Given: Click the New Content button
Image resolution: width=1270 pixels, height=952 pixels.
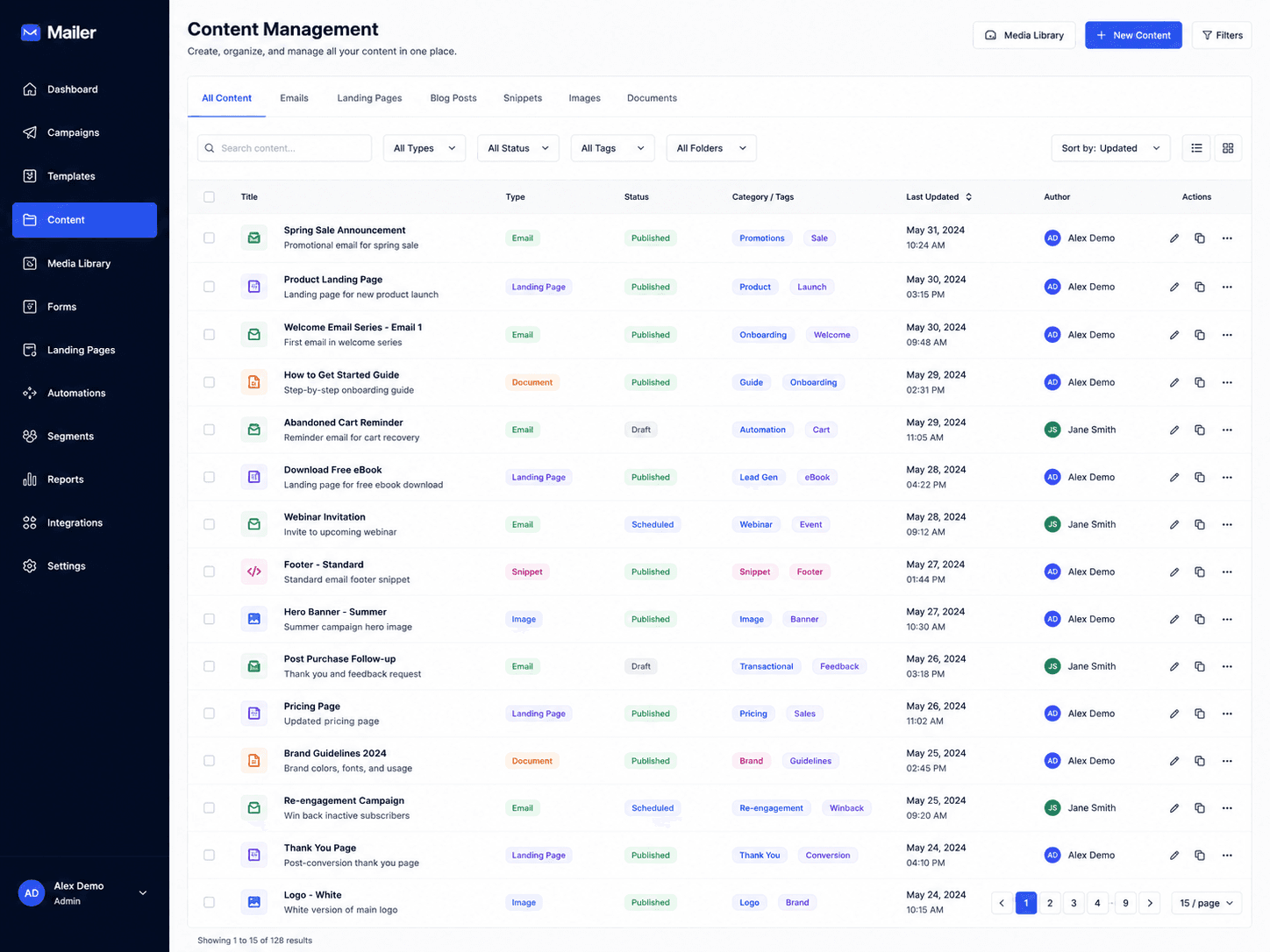Looking at the screenshot, I should tap(1133, 35).
